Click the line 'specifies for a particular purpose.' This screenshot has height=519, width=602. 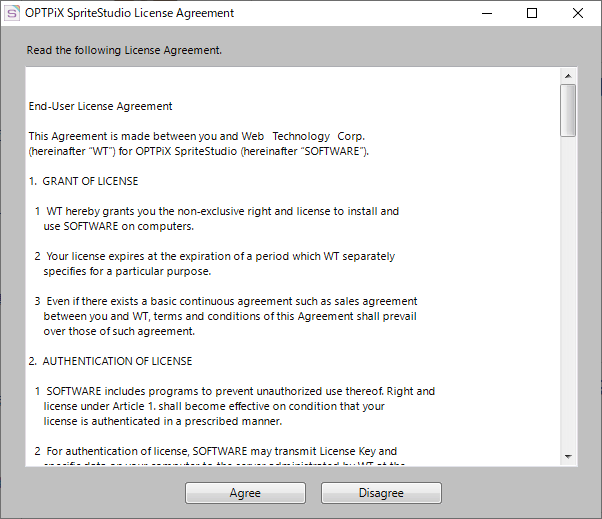[x=127, y=271]
